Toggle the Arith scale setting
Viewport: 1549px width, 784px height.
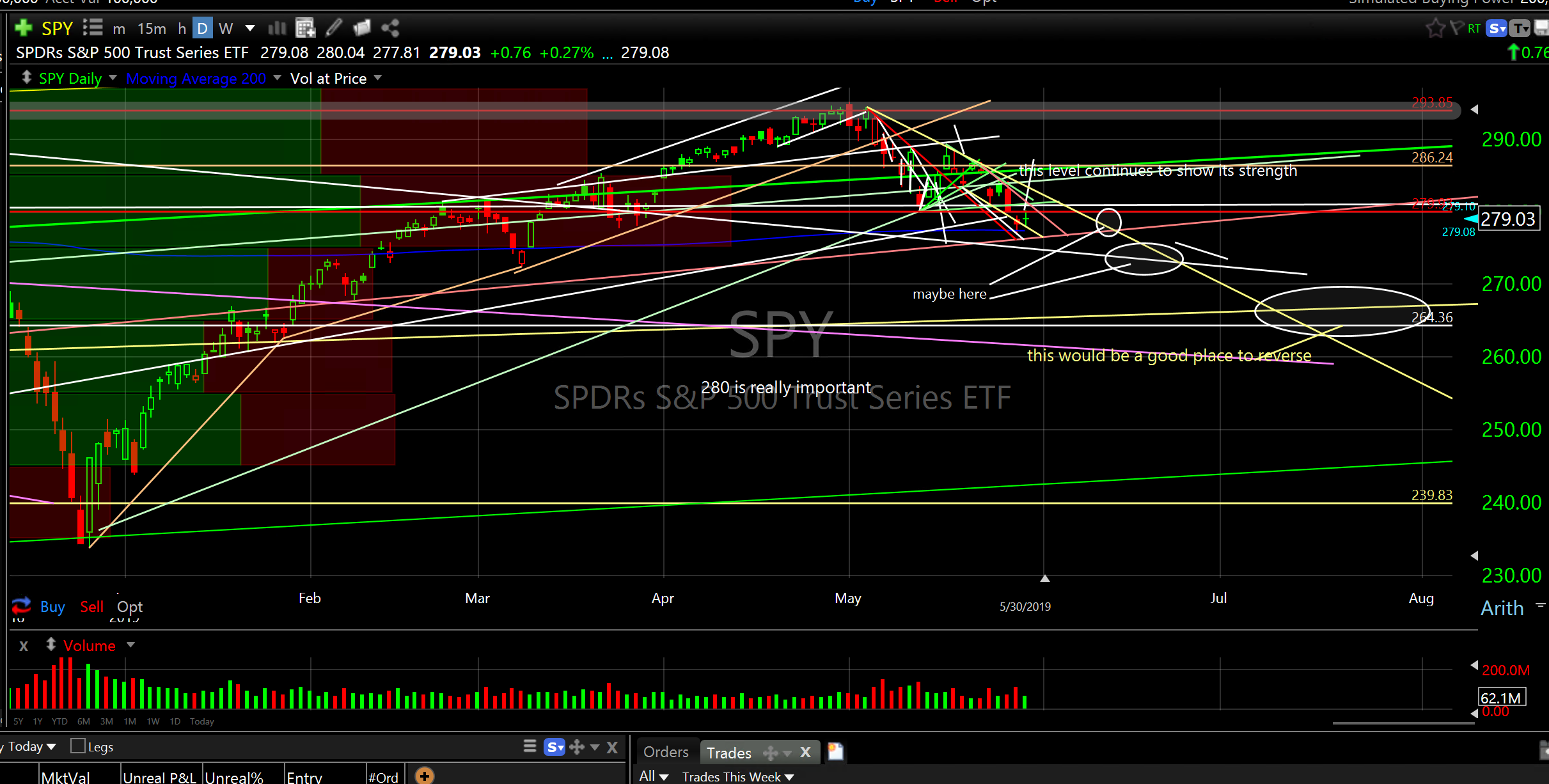point(1502,608)
